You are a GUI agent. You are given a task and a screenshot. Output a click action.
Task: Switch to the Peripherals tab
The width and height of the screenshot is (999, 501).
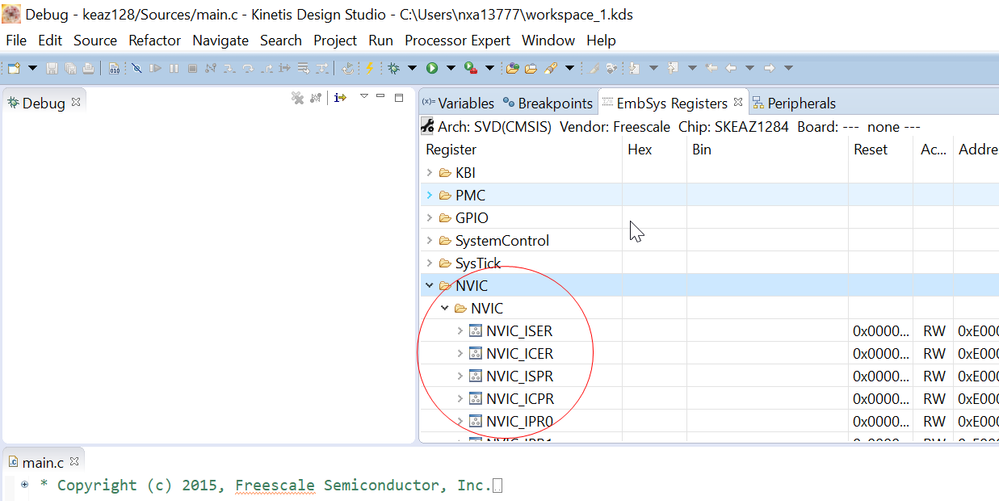click(x=794, y=103)
